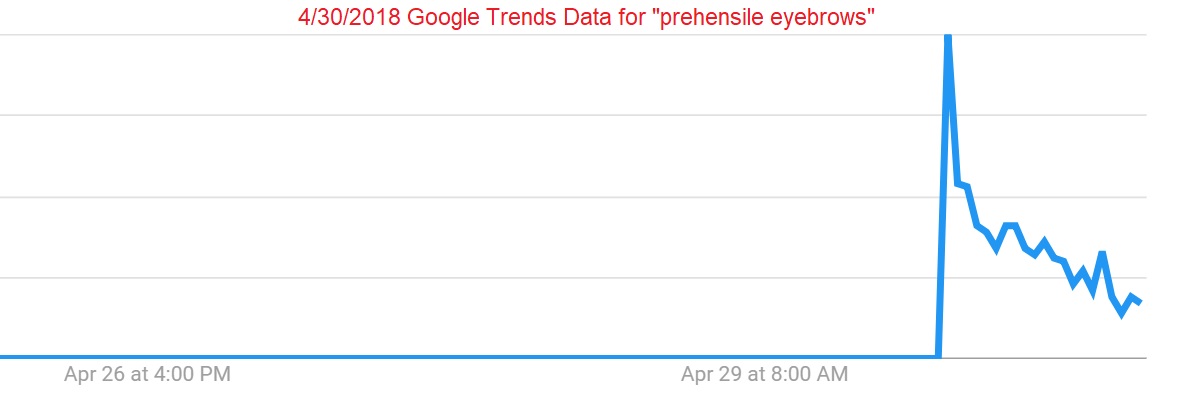Click the dark gray x-axis line after the data
Viewport: 1181px width, 417px height.
[x=1146, y=358]
